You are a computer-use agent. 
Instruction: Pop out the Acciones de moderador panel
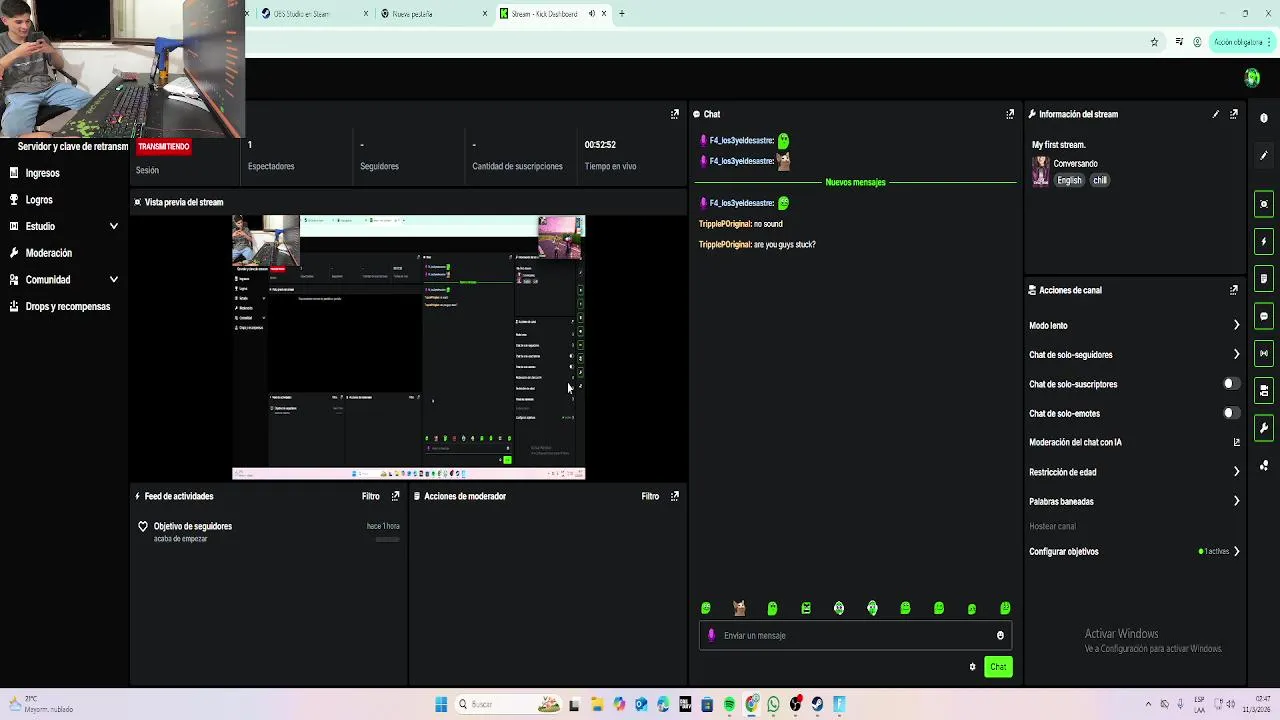point(675,496)
